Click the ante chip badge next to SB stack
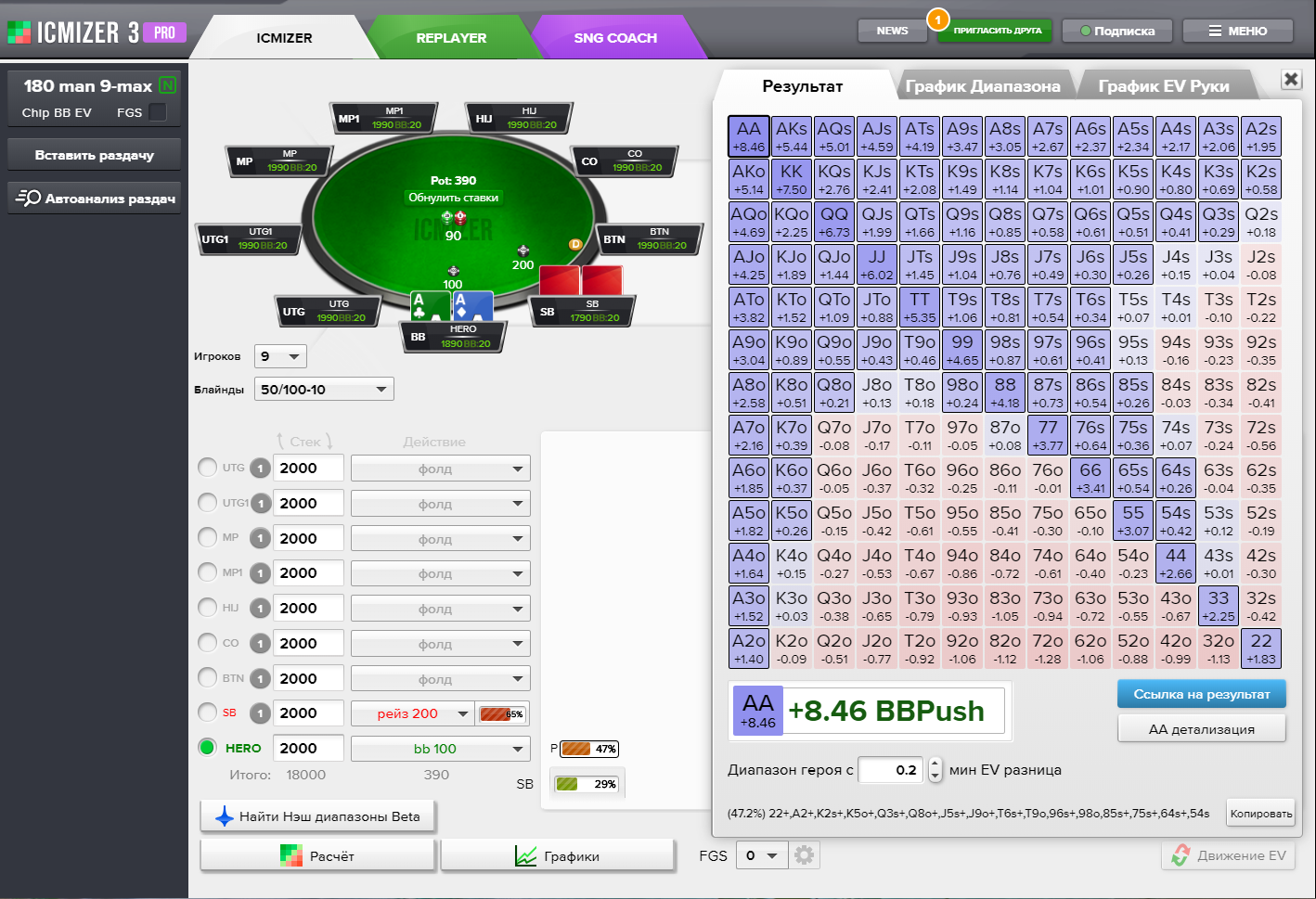This screenshot has height=899, width=1316. (x=261, y=713)
